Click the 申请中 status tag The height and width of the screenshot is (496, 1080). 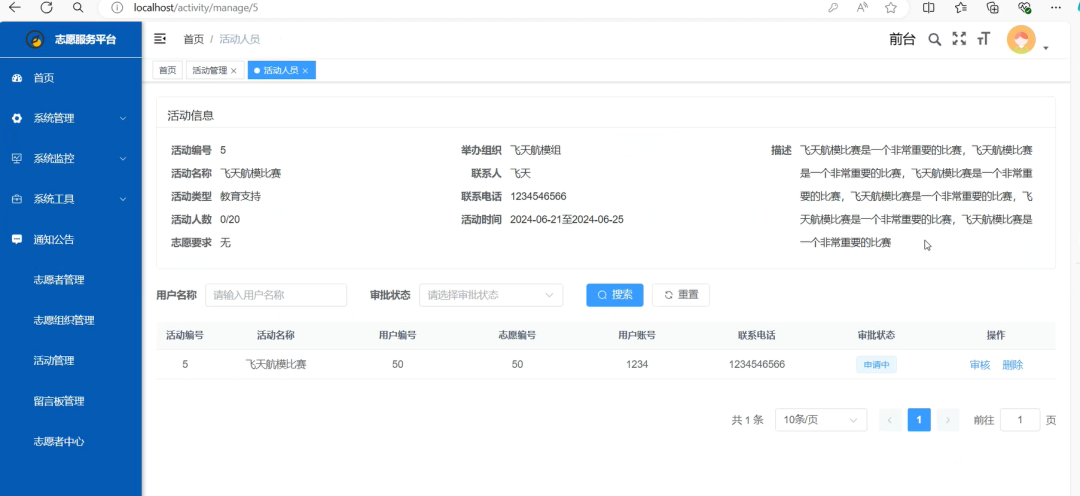coord(876,365)
